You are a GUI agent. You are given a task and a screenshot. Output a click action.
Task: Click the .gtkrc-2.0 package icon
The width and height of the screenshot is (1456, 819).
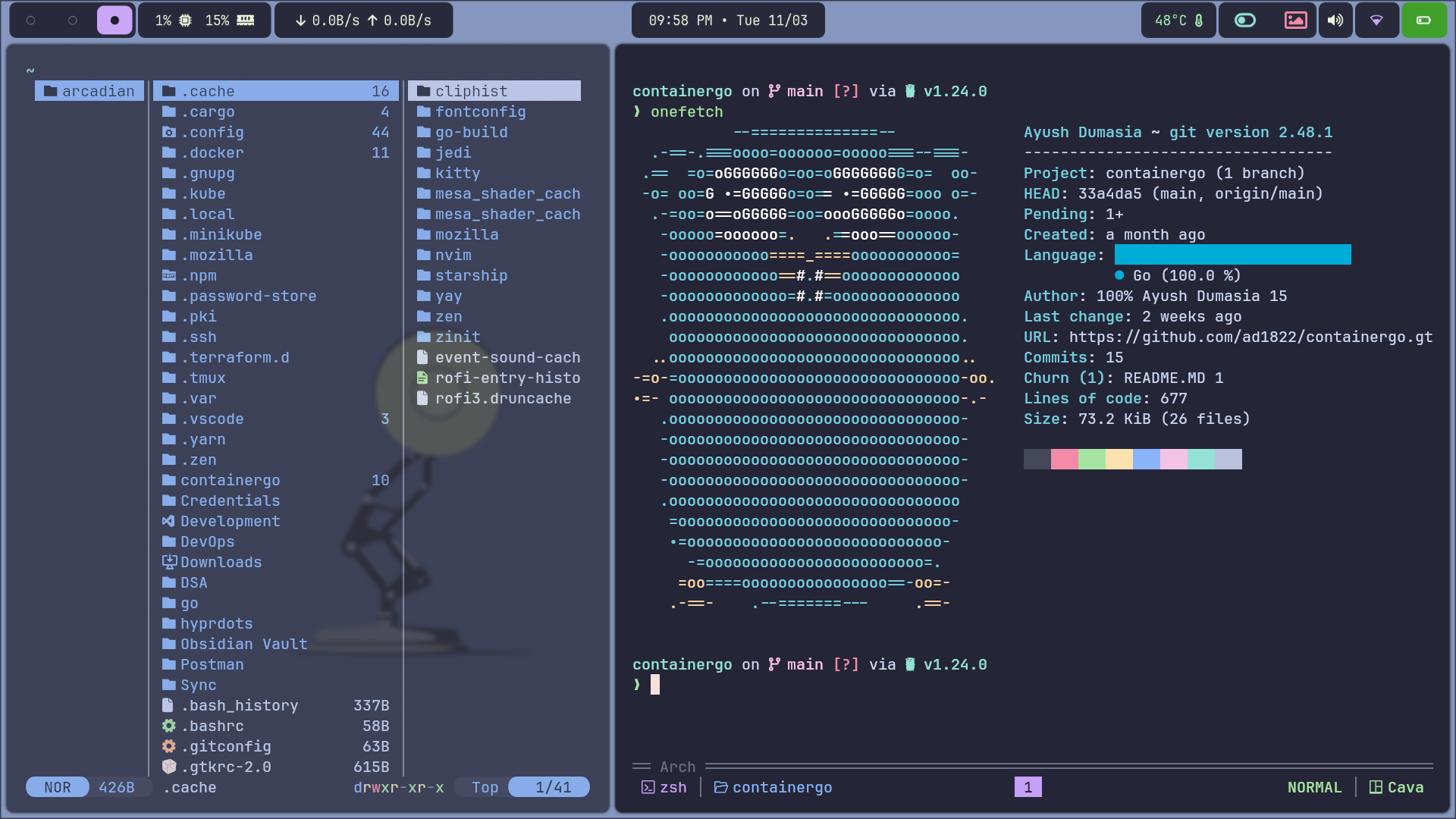pyautogui.click(x=169, y=767)
